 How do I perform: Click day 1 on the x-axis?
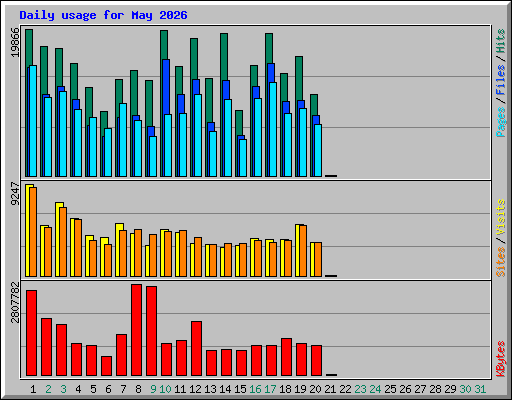33,389
